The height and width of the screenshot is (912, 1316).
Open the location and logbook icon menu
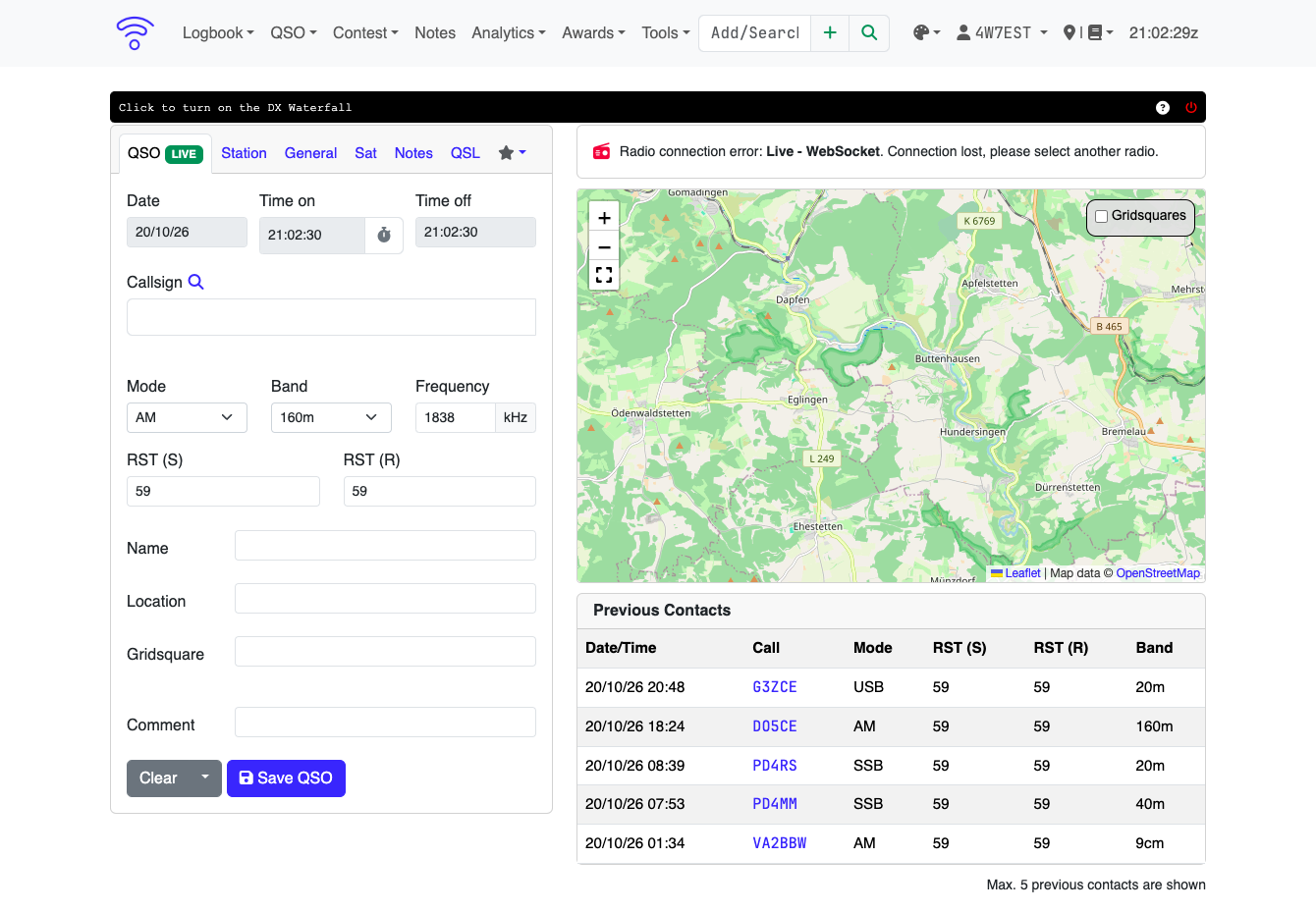[1088, 32]
